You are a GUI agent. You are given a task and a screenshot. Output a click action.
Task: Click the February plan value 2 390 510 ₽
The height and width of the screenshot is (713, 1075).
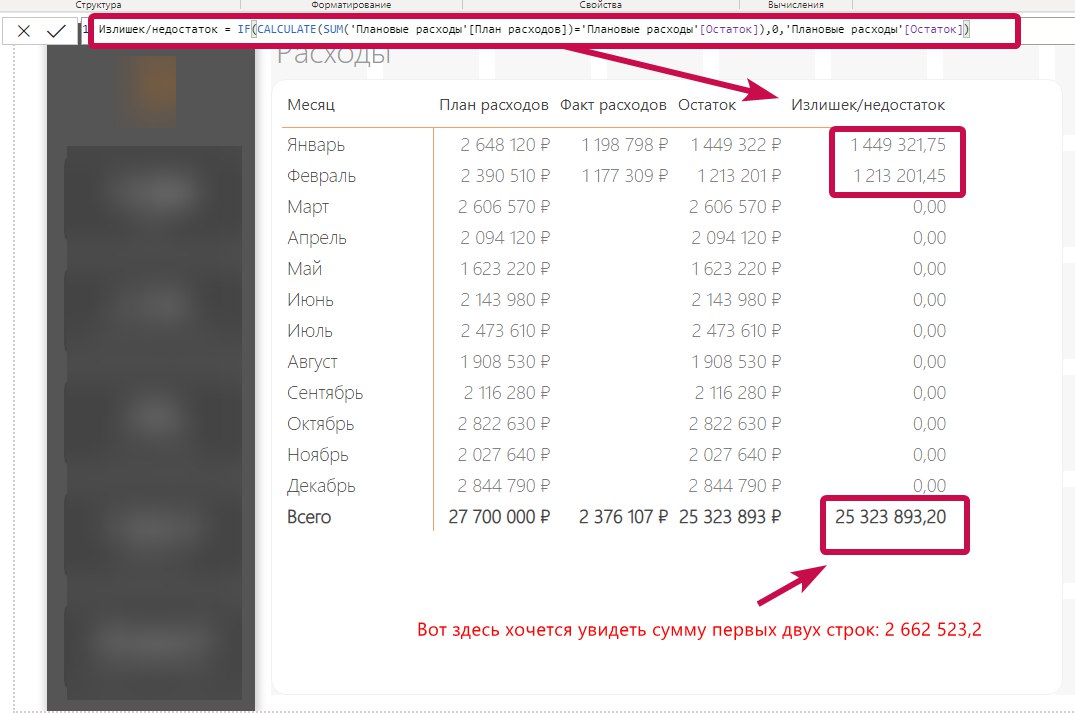(505, 176)
